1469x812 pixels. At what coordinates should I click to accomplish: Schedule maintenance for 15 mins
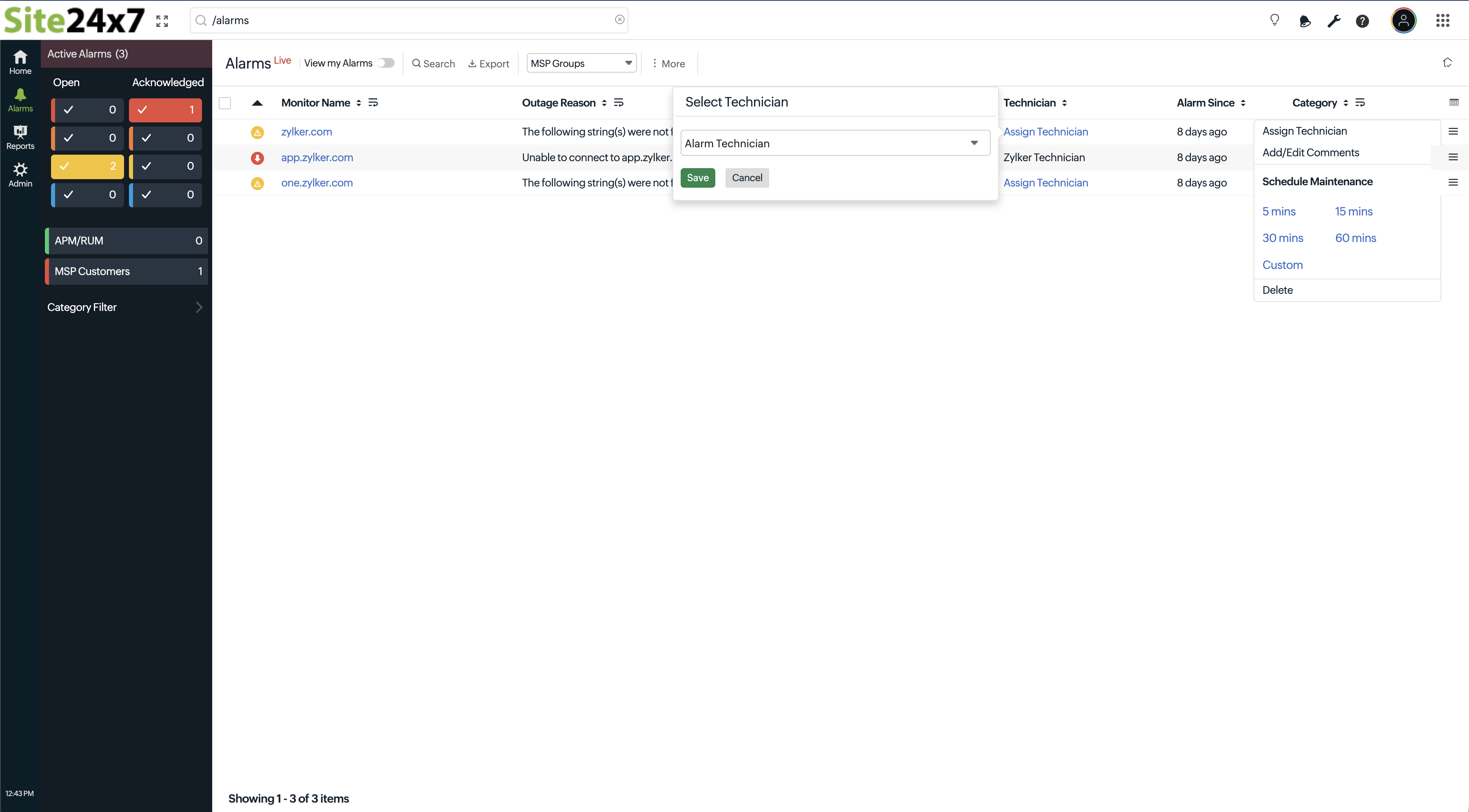(1353, 211)
